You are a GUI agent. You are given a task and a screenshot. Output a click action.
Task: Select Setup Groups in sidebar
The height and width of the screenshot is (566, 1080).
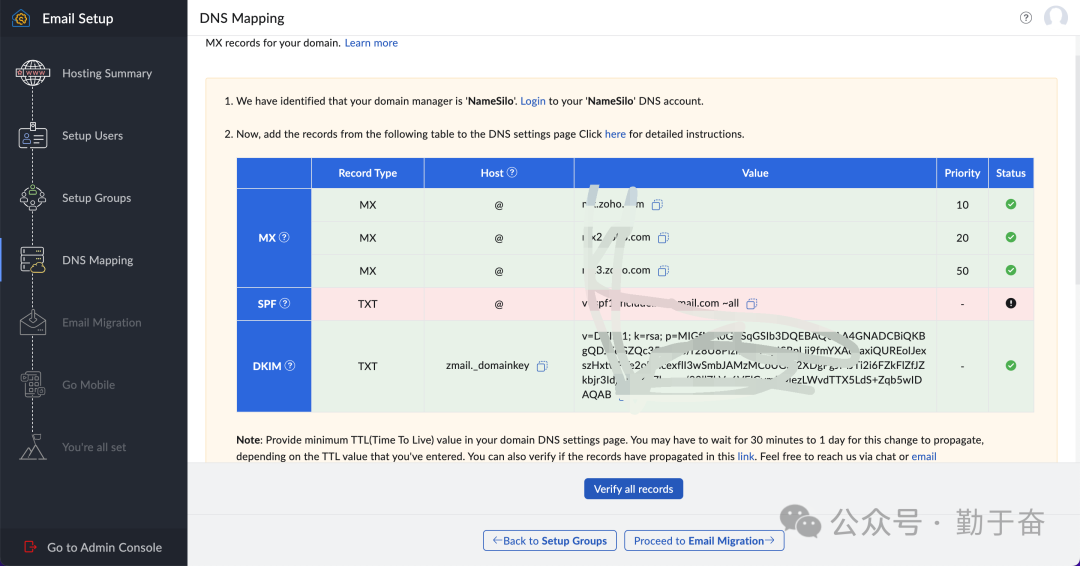[x=96, y=198]
